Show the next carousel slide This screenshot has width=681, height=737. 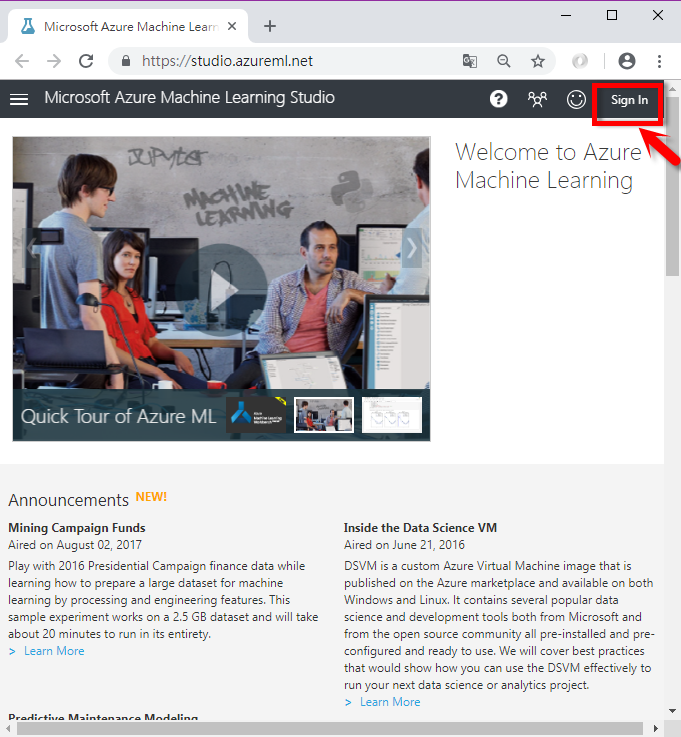(412, 248)
